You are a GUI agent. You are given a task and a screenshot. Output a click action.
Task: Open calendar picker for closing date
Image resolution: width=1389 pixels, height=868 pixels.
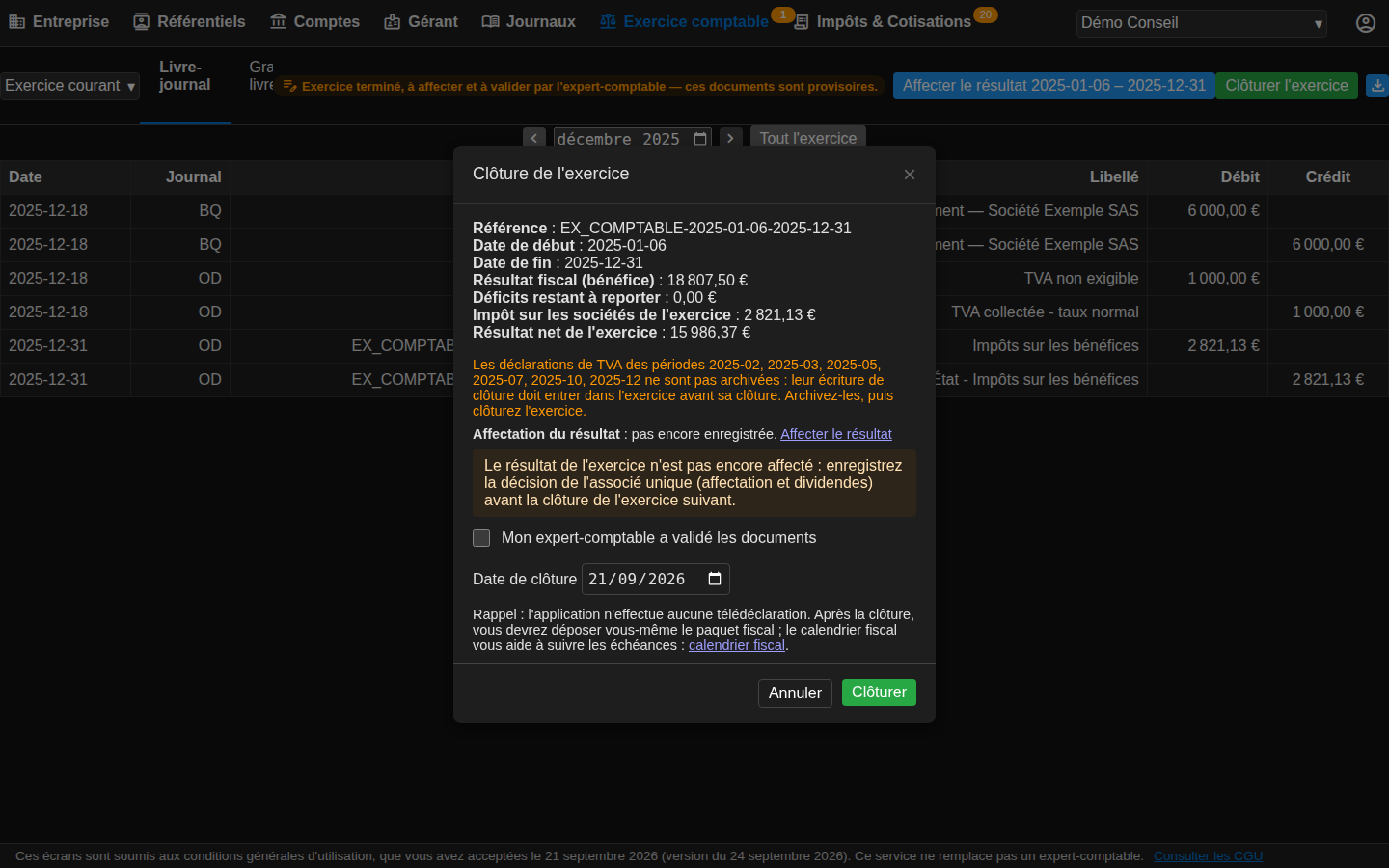(715, 579)
